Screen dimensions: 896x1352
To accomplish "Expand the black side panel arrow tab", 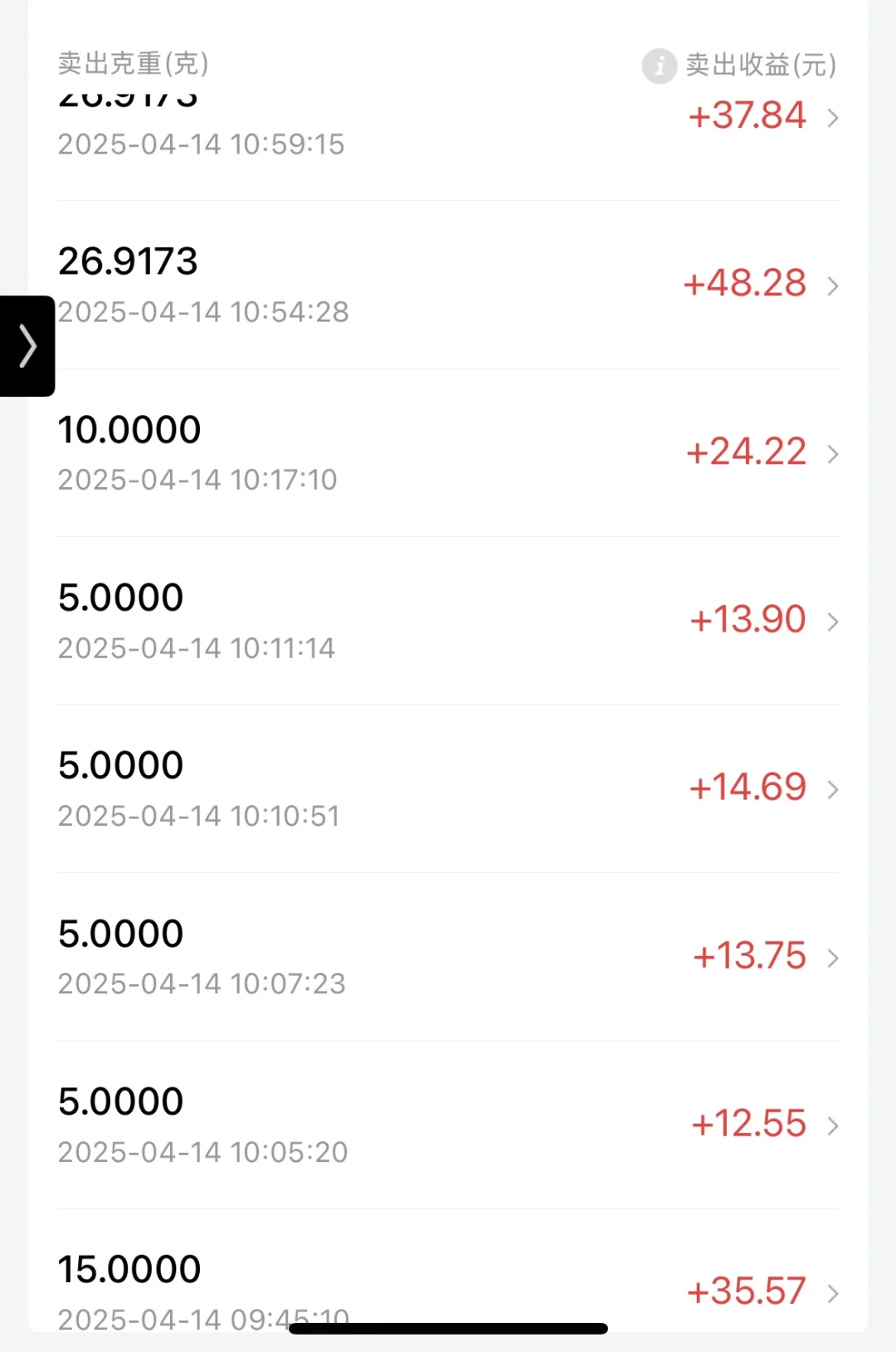I will point(27,346).
